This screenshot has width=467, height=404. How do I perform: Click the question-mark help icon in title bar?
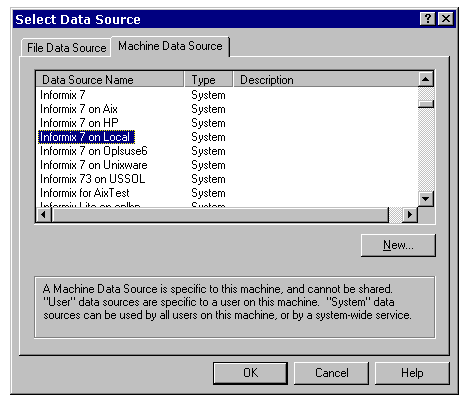428,19
